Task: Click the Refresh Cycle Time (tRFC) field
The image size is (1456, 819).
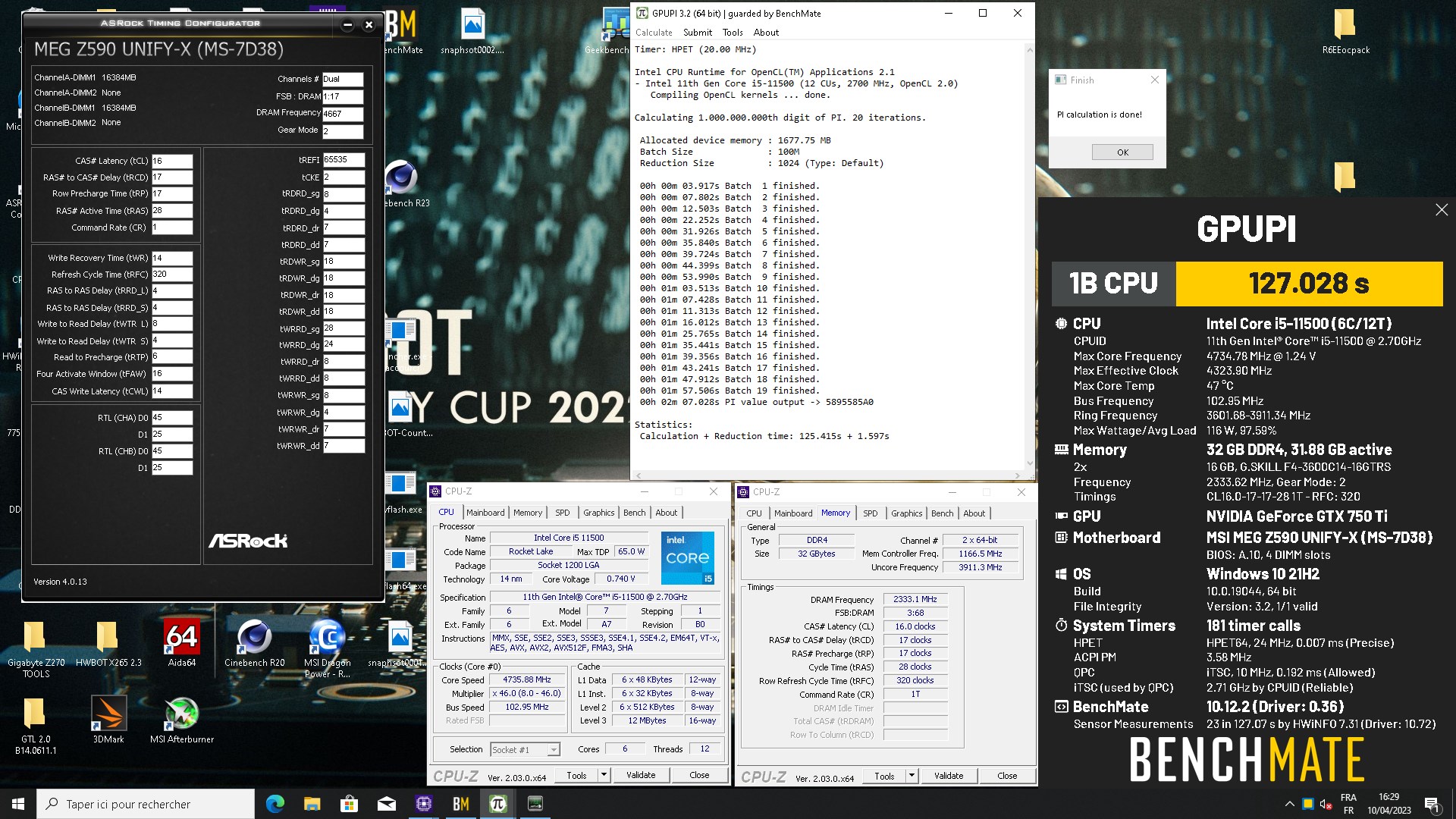Action: pyautogui.click(x=172, y=275)
